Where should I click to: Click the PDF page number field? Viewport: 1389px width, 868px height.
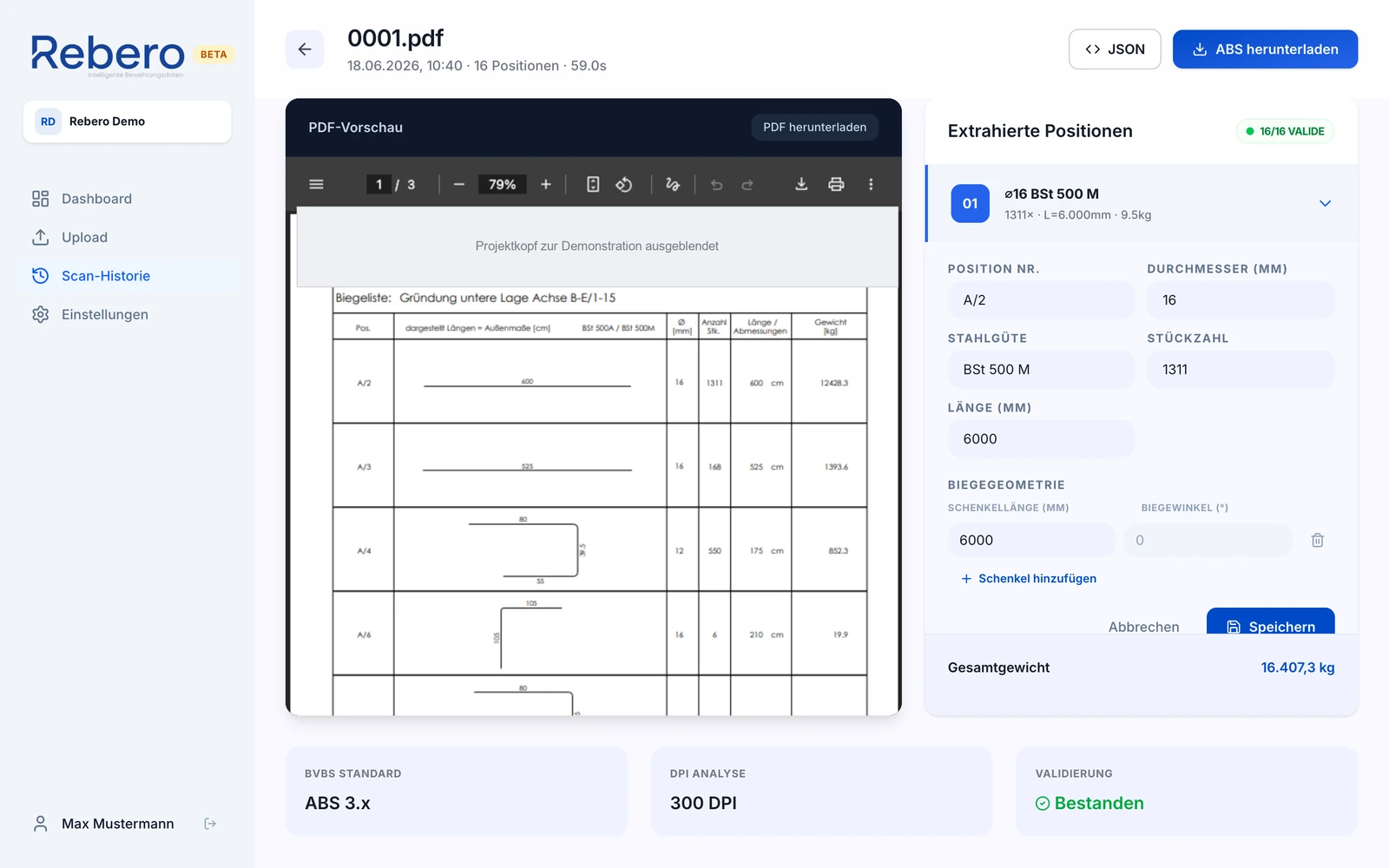tap(379, 184)
